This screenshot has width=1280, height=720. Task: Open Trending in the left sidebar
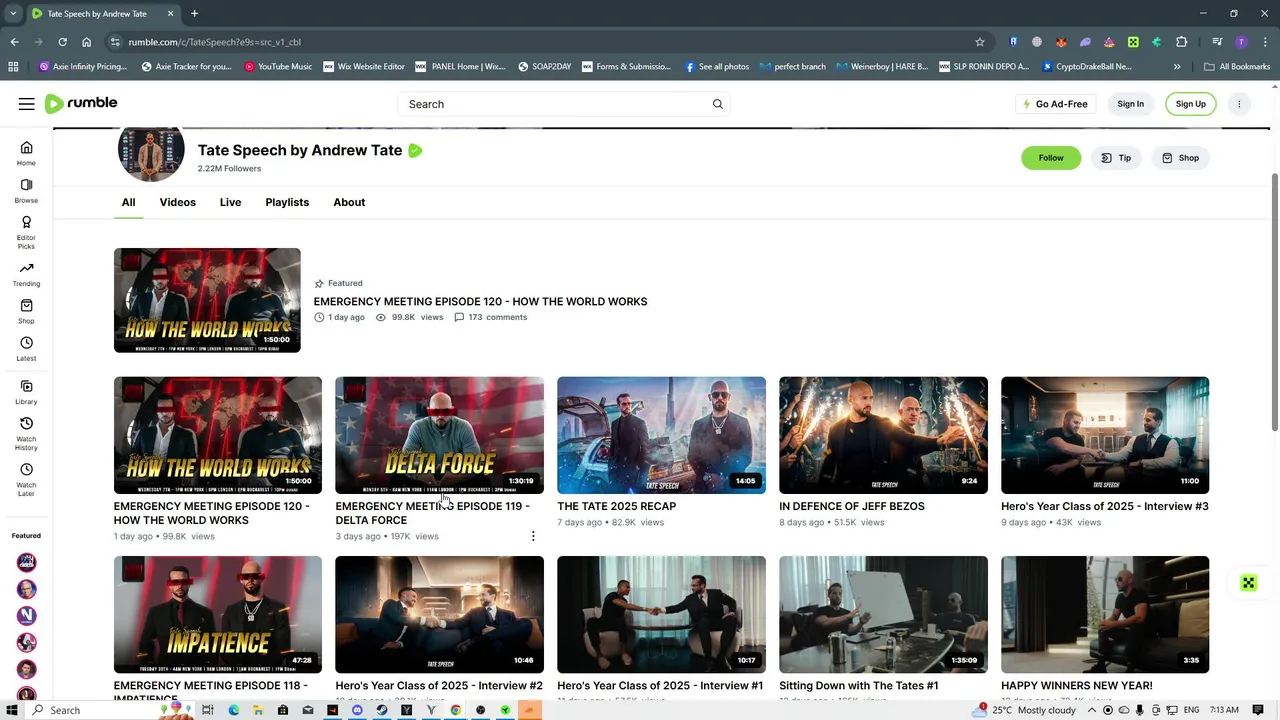point(26,274)
